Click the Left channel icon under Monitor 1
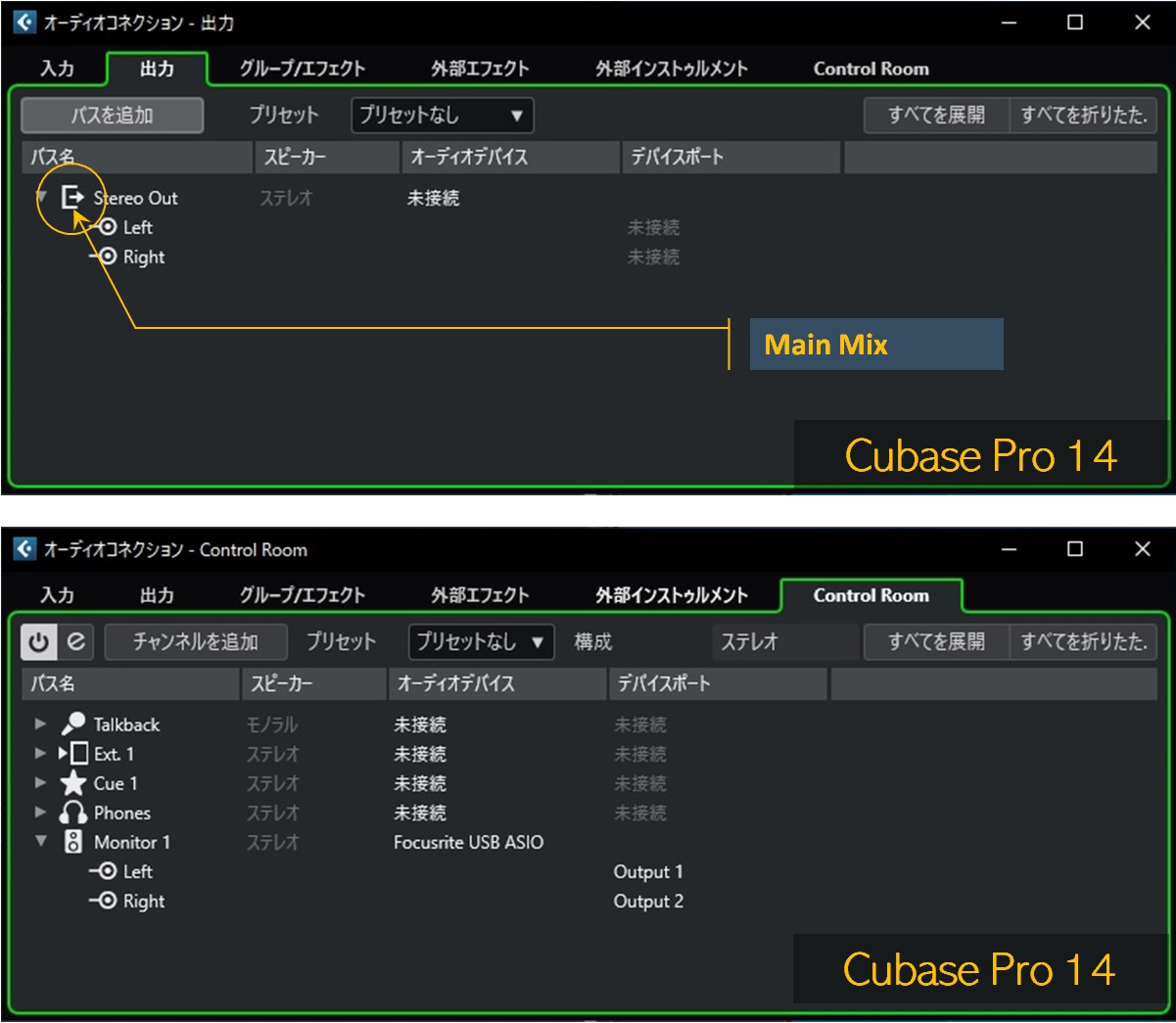Viewport: 1176px width, 1023px height. pos(103,871)
